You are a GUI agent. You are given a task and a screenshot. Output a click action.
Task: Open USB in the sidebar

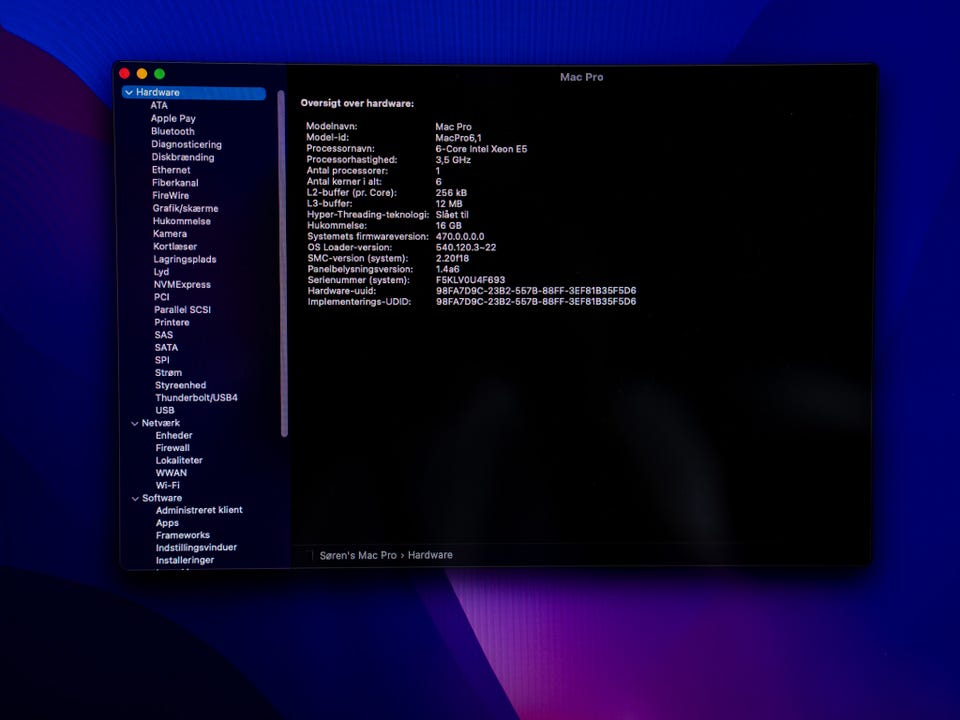pos(165,410)
